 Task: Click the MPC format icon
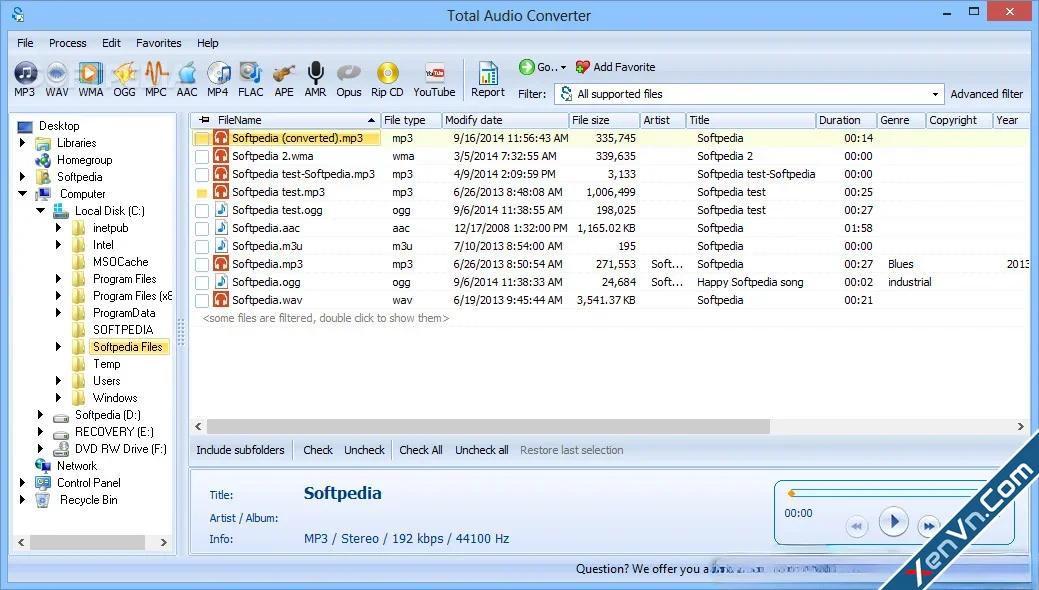[156, 72]
